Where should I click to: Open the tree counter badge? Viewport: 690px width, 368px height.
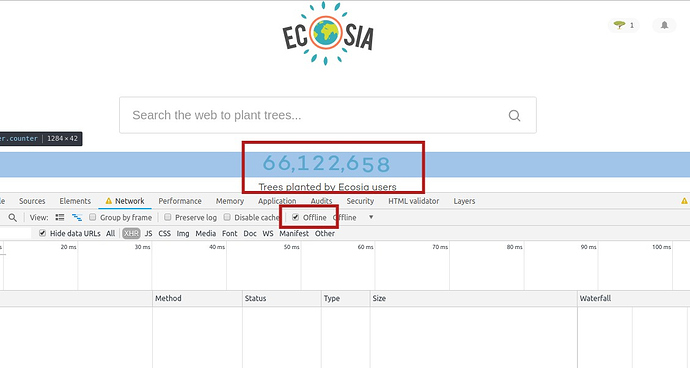624,25
